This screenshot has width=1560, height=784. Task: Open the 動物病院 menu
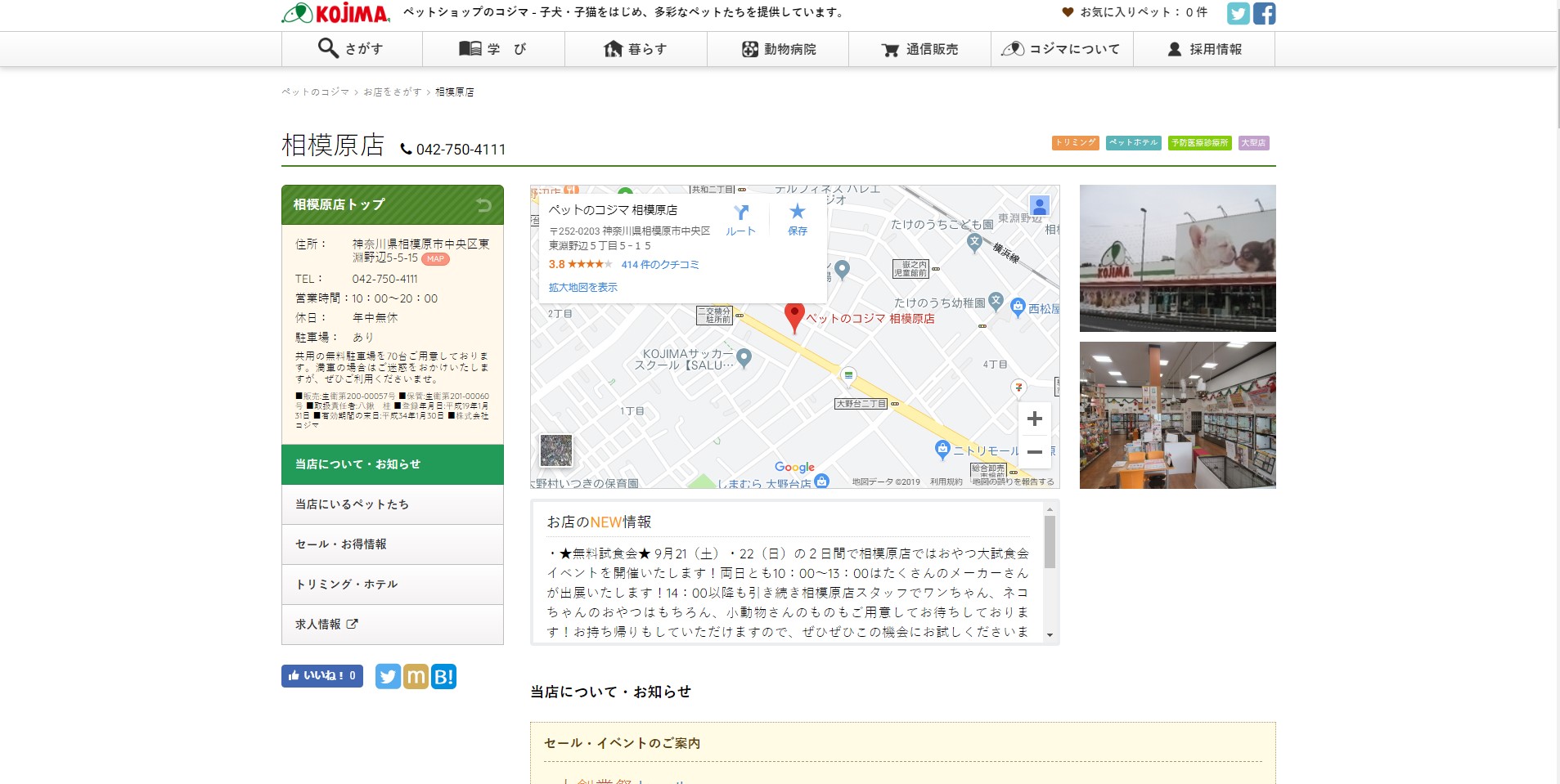point(778,49)
